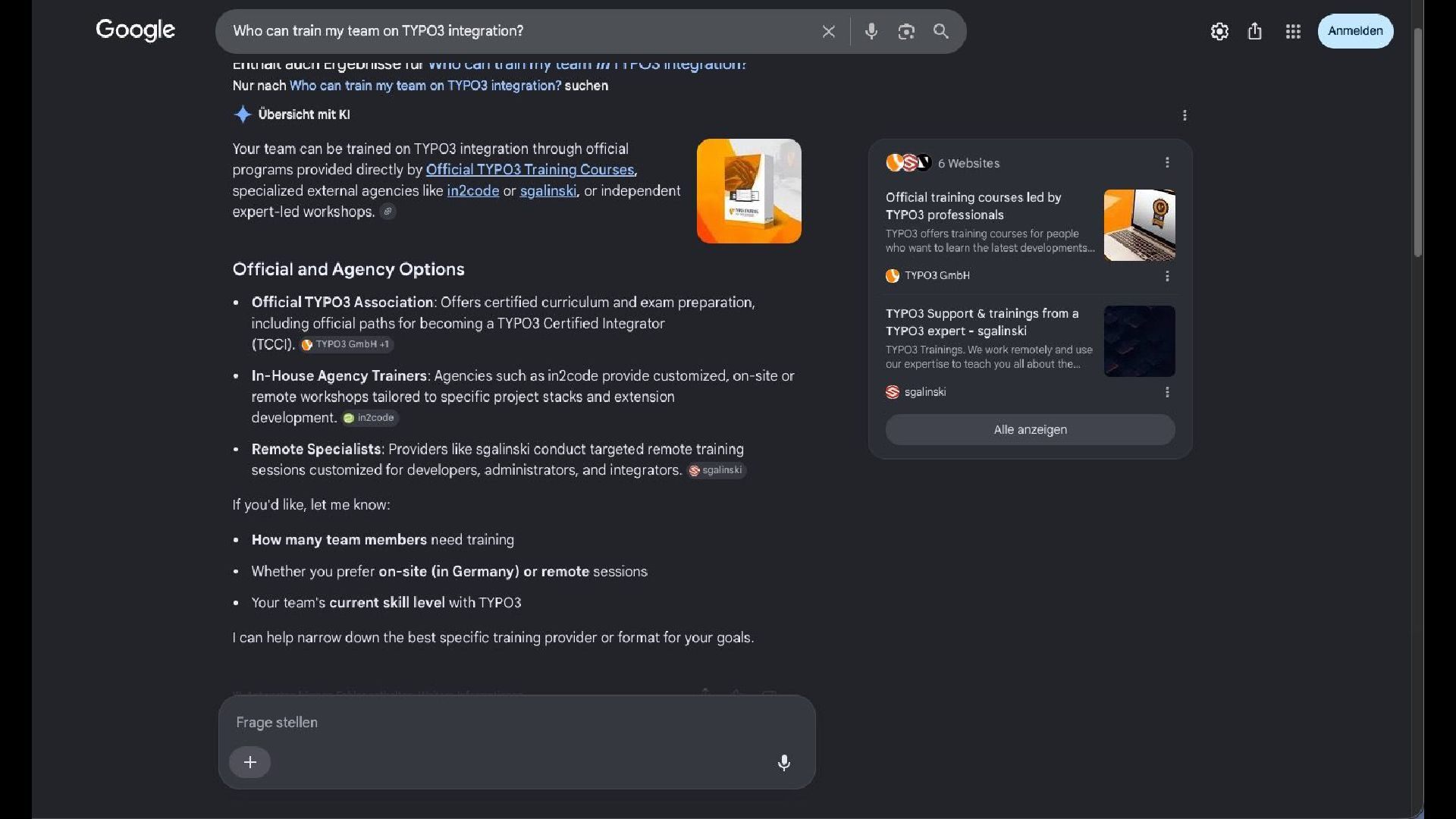Follow the sgalinski link in the overview
This screenshot has width=1456, height=819.
click(x=548, y=191)
